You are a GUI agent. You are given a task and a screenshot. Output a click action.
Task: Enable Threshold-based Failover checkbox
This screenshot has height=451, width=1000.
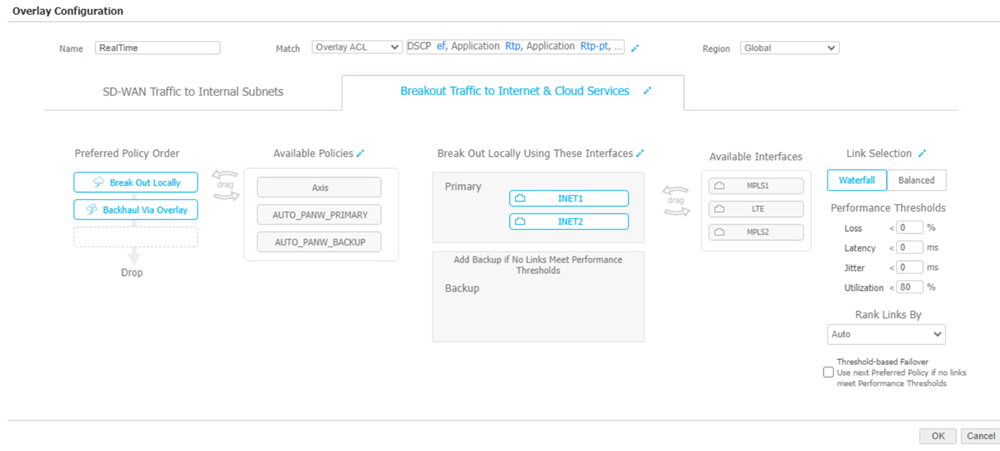click(x=828, y=372)
